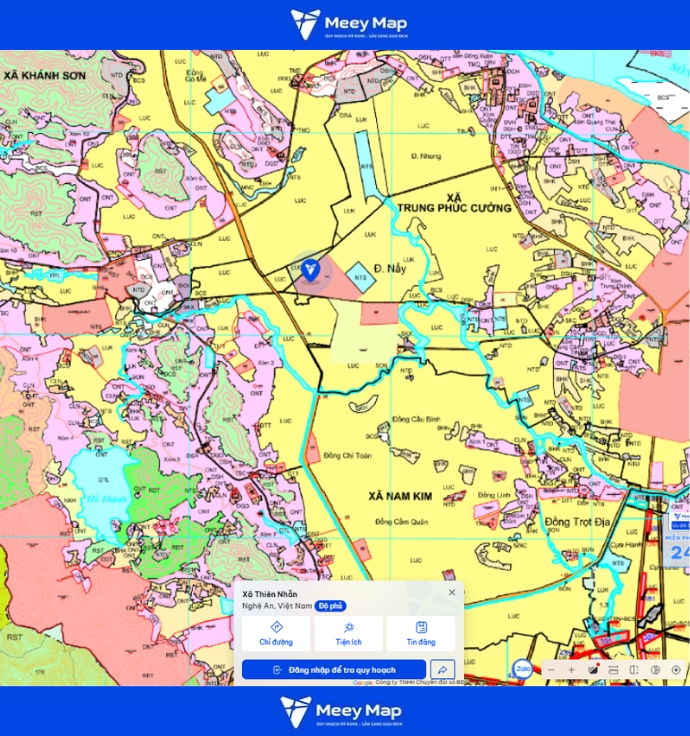
Task: Click the Đồng Lính map label
Action: (x=494, y=495)
